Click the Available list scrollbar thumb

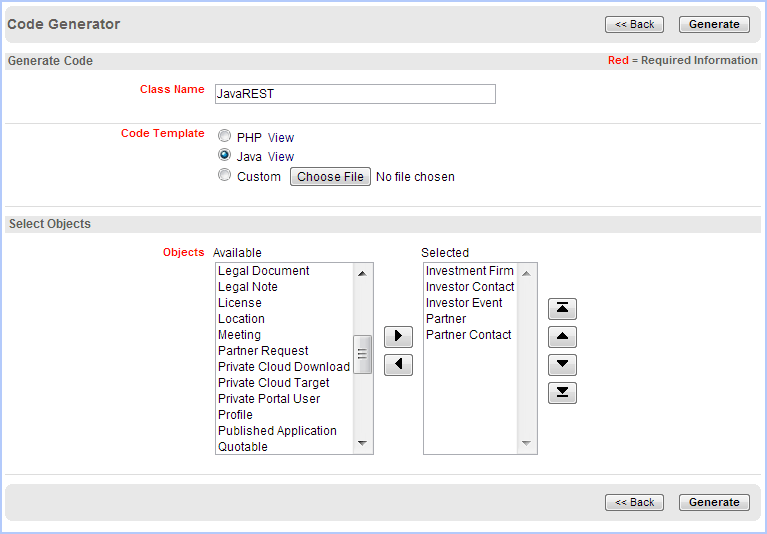point(363,354)
